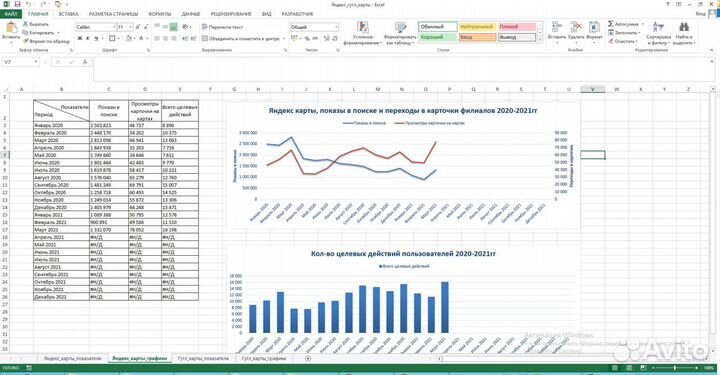720x375 pixels.
Task: Redo the action in quick access toolbar
Action: (43, 4)
